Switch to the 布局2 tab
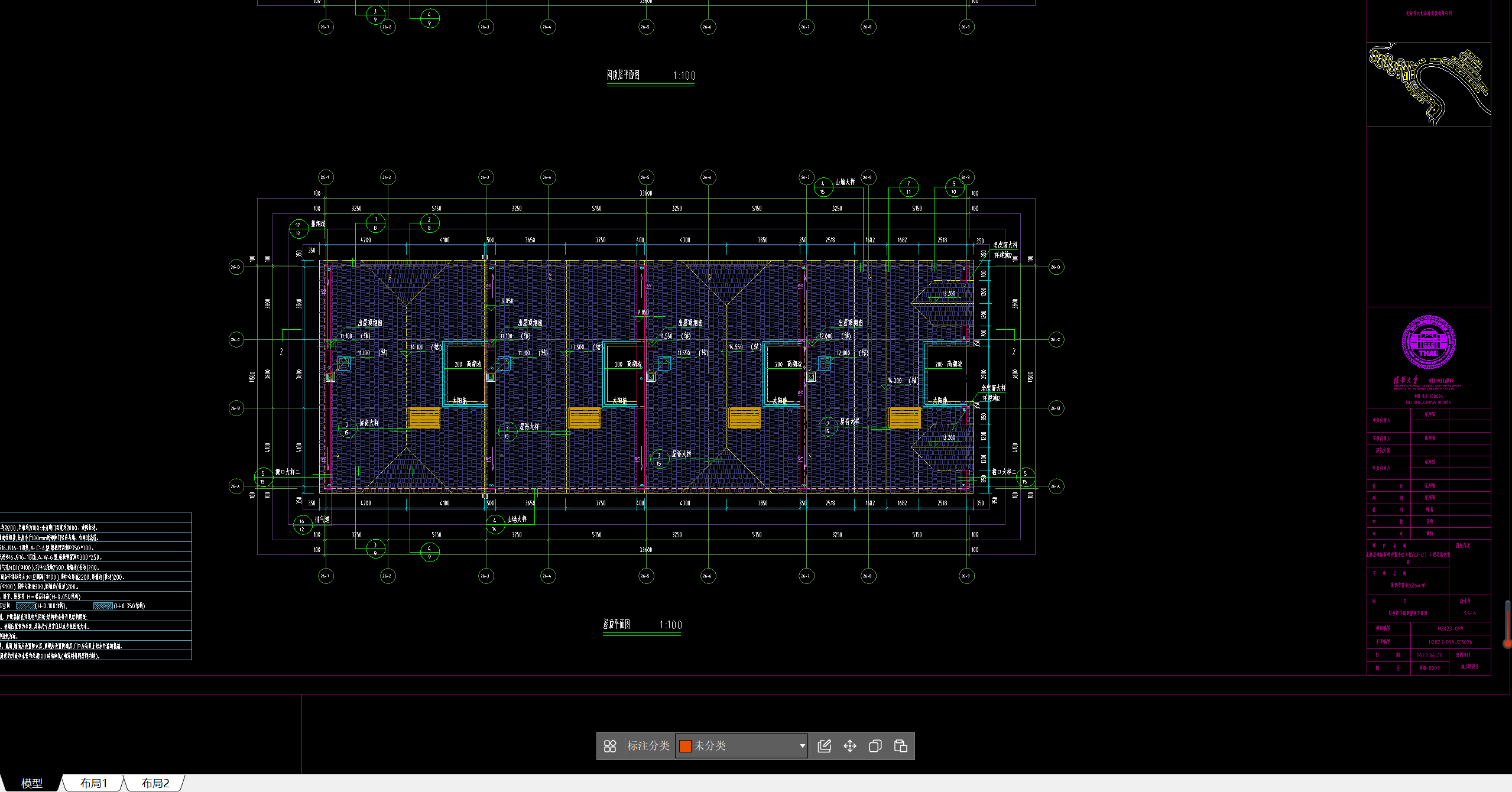This screenshot has height=792, width=1512. coord(155,783)
